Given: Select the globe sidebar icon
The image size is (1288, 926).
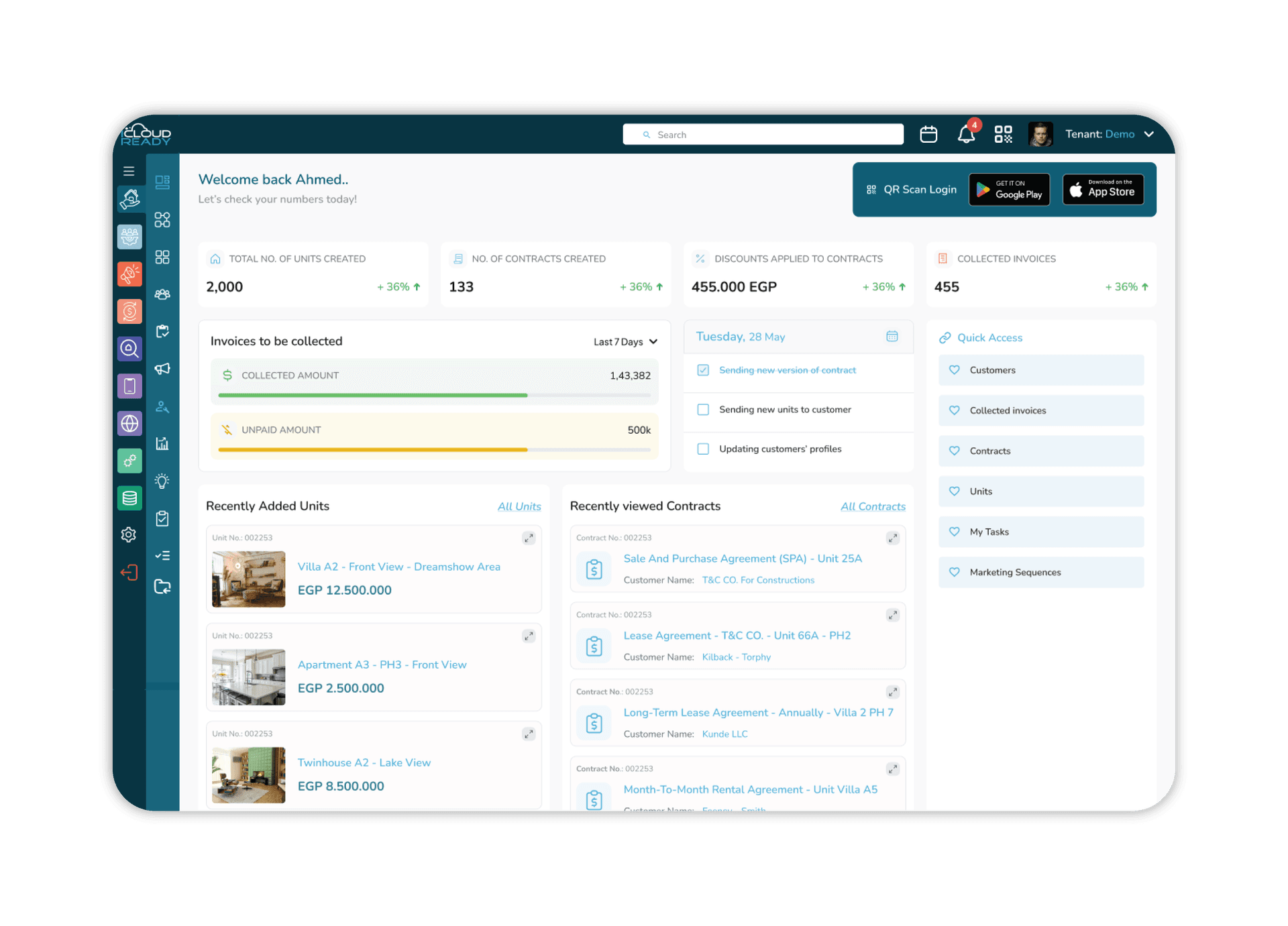Looking at the screenshot, I should [x=129, y=423].
